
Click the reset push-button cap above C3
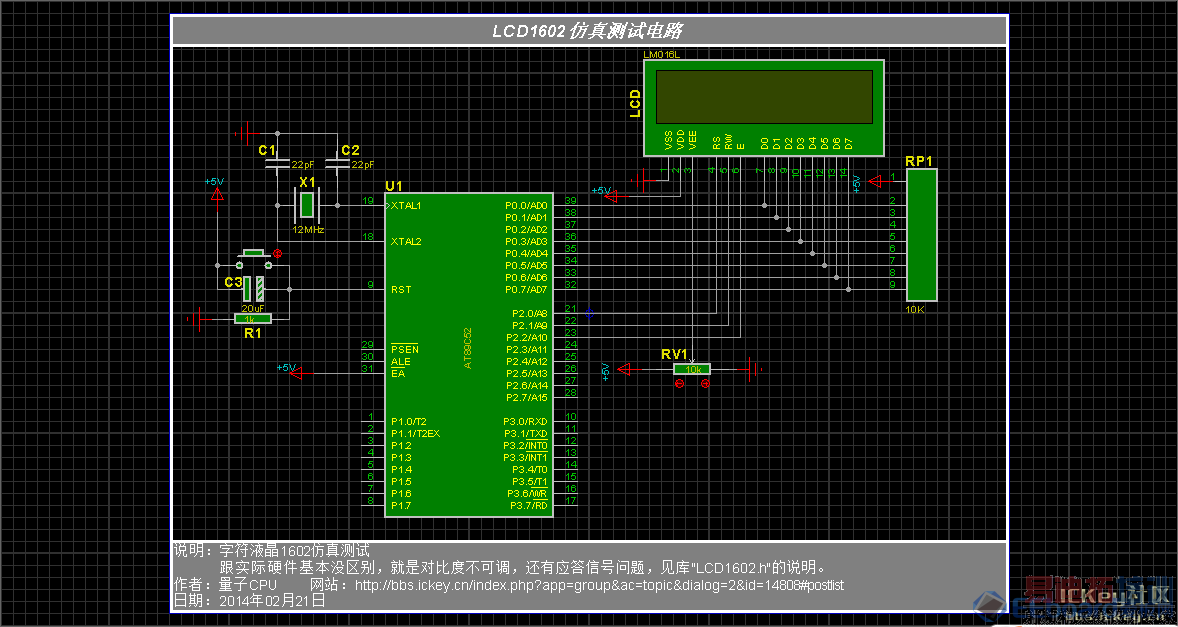253,253
